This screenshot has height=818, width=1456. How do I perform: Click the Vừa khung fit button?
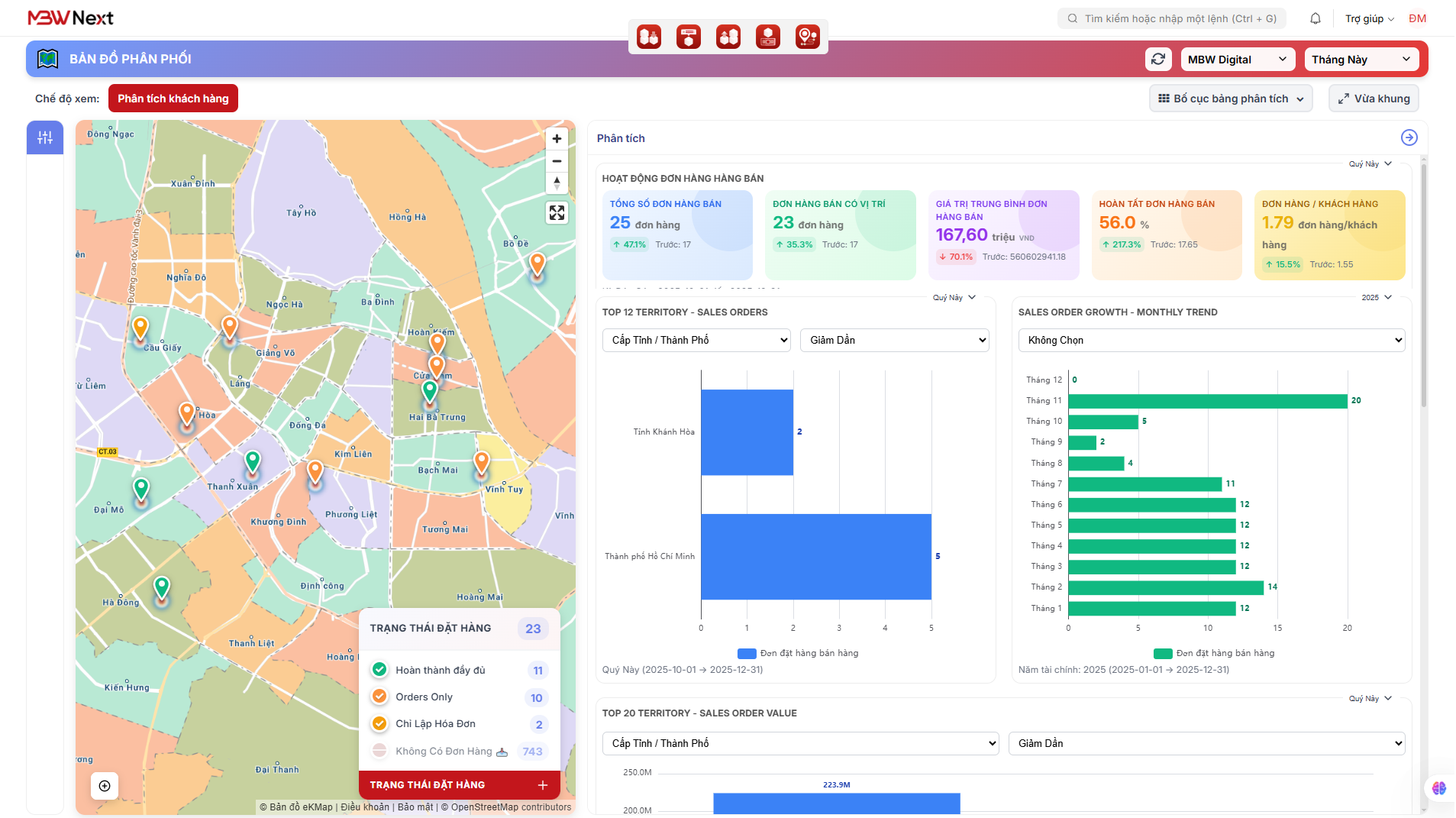coord(1374,99)
